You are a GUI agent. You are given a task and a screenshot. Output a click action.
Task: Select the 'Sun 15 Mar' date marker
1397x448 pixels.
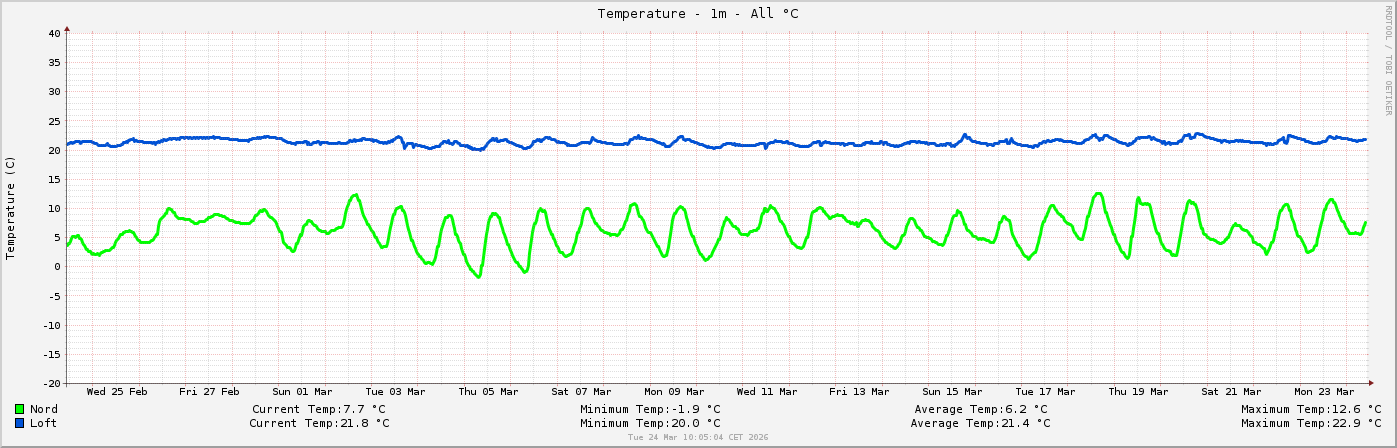coord(953,392)
